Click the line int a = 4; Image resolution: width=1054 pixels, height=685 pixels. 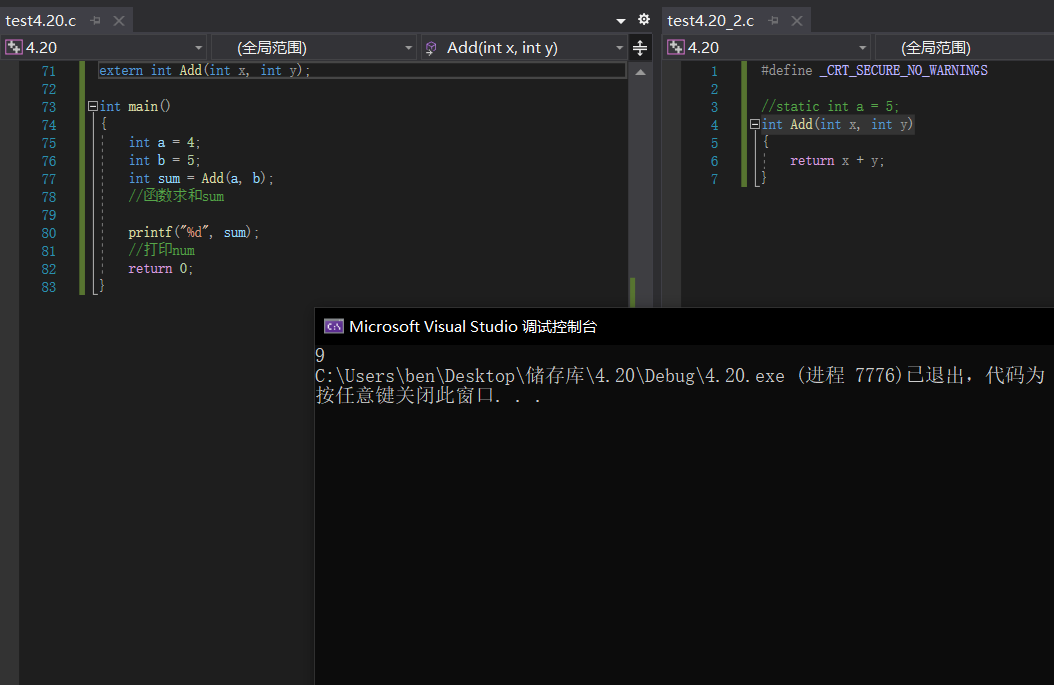click(x=164, y=143)
